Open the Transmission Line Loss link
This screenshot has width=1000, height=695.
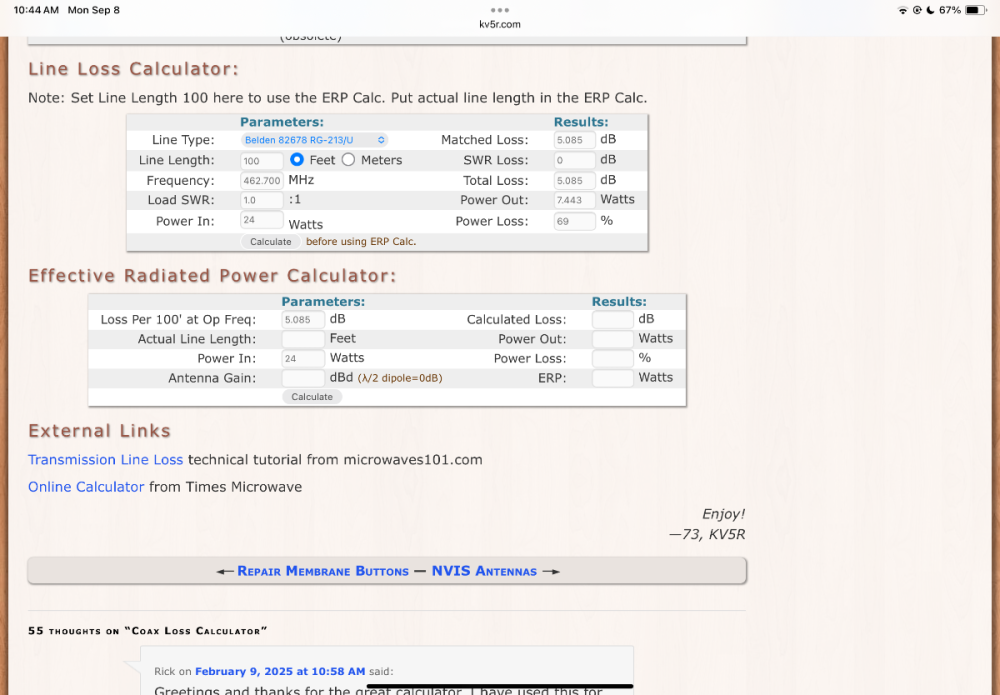(105, 460)
